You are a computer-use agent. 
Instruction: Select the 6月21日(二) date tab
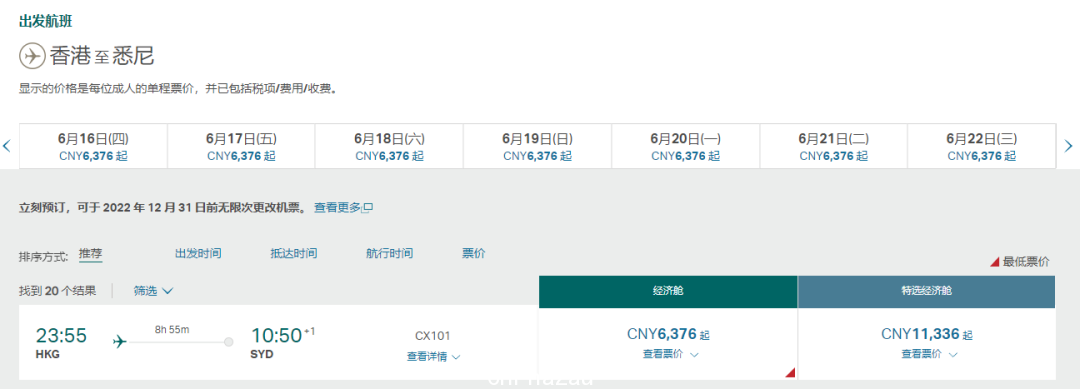point(833,146)
